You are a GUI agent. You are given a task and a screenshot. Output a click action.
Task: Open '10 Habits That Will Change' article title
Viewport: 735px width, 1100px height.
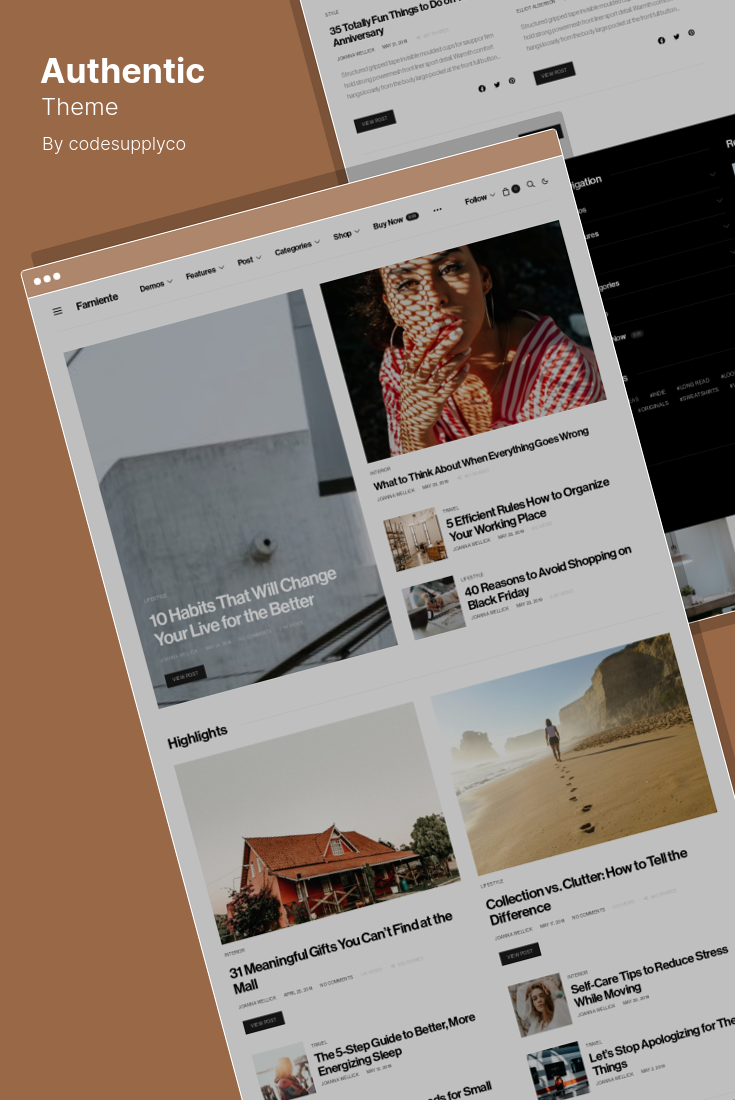coord(243,607)
